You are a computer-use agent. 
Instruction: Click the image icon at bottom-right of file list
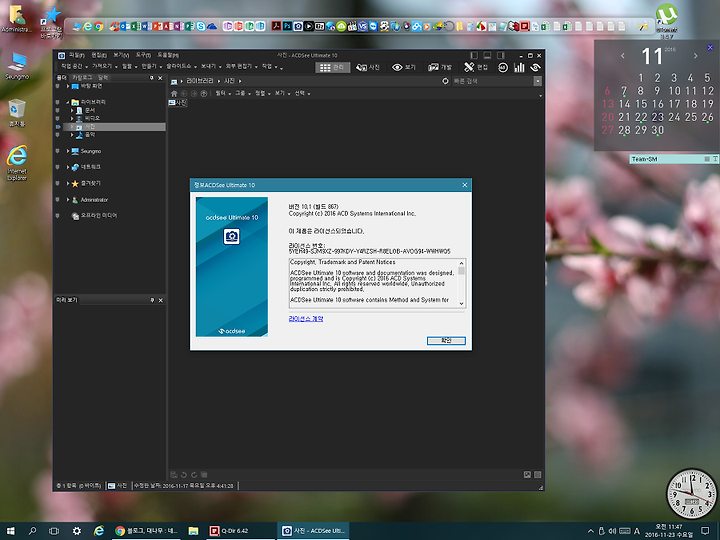[x=528, y=475]
